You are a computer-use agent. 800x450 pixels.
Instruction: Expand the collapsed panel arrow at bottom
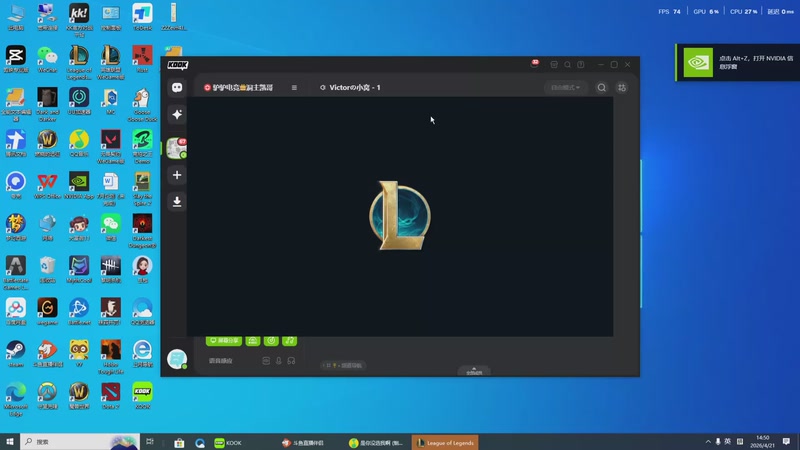(474, 371)
